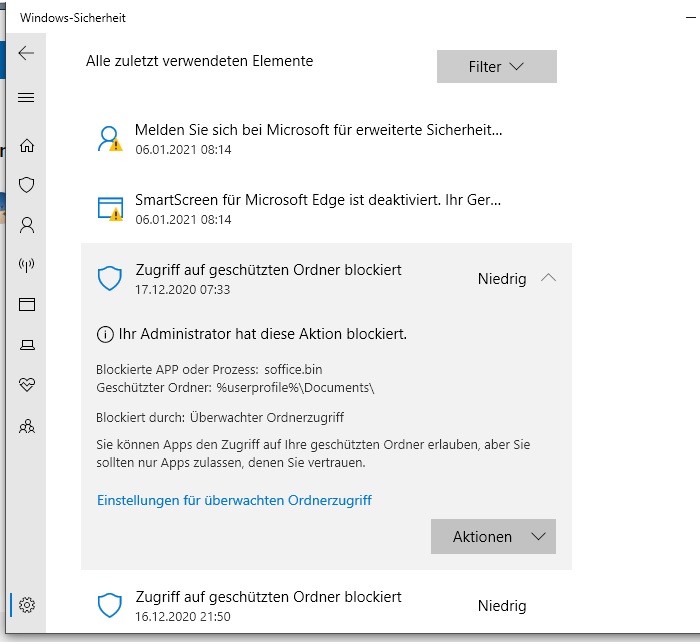Click the account warning icon beside Microsoft sign-in
The height and width of the screenshot is (644, 700).
pos(110,139)
